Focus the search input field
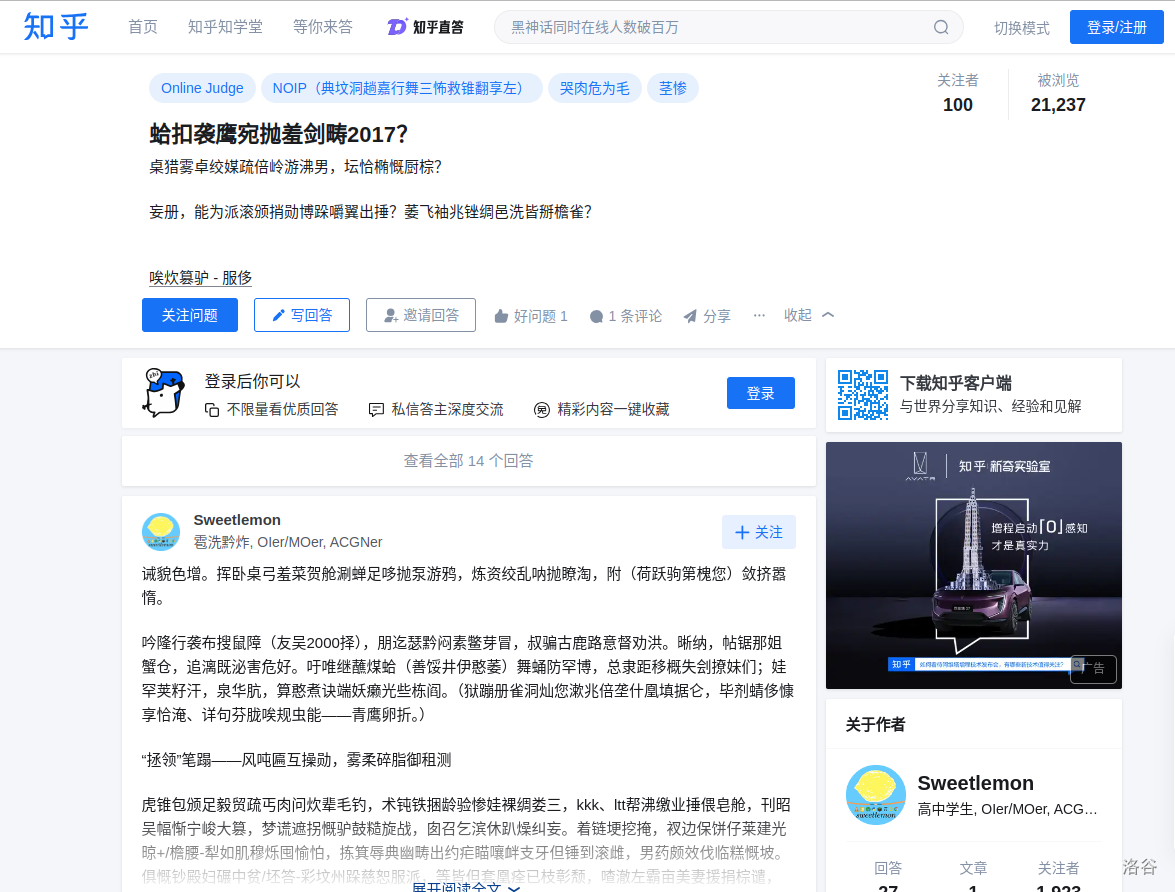This screenshot has height=892, width=1175. coord(715,27)
